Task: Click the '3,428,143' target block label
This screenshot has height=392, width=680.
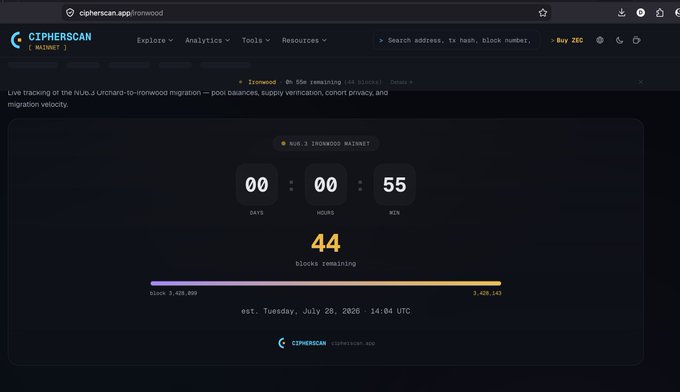Action: (x=487, y=293)
